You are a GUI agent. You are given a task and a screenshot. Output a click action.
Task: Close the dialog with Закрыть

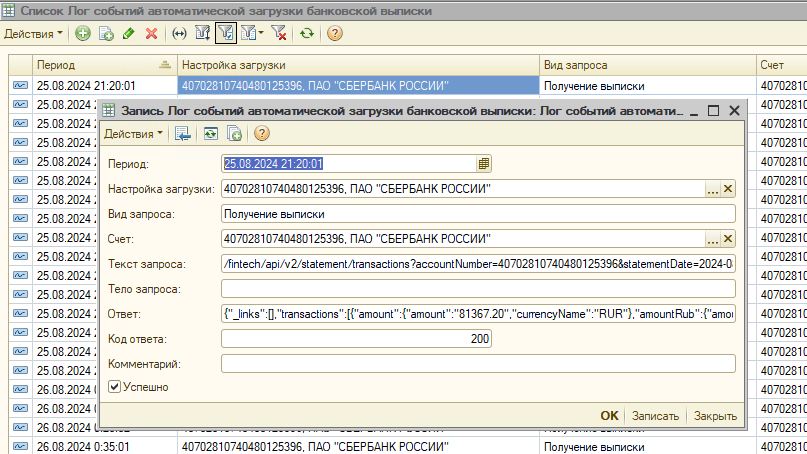[715, 416]
